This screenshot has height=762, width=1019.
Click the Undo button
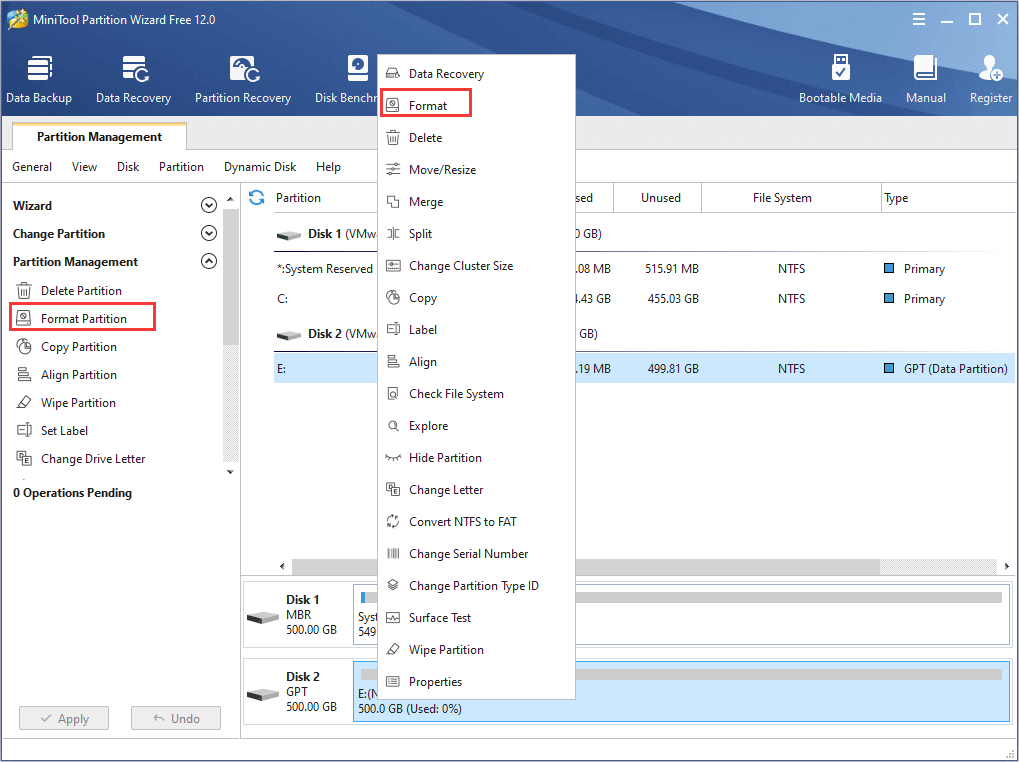point(175,718)
